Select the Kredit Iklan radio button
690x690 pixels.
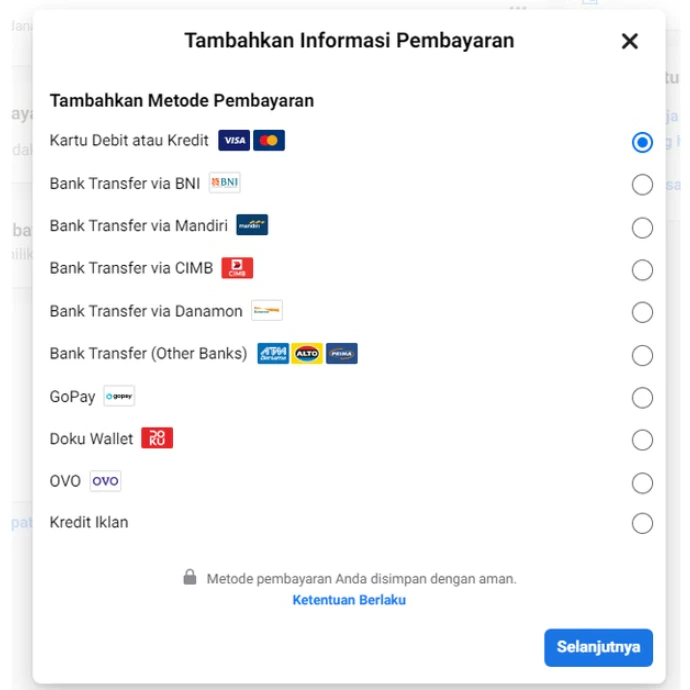(642, 523)
